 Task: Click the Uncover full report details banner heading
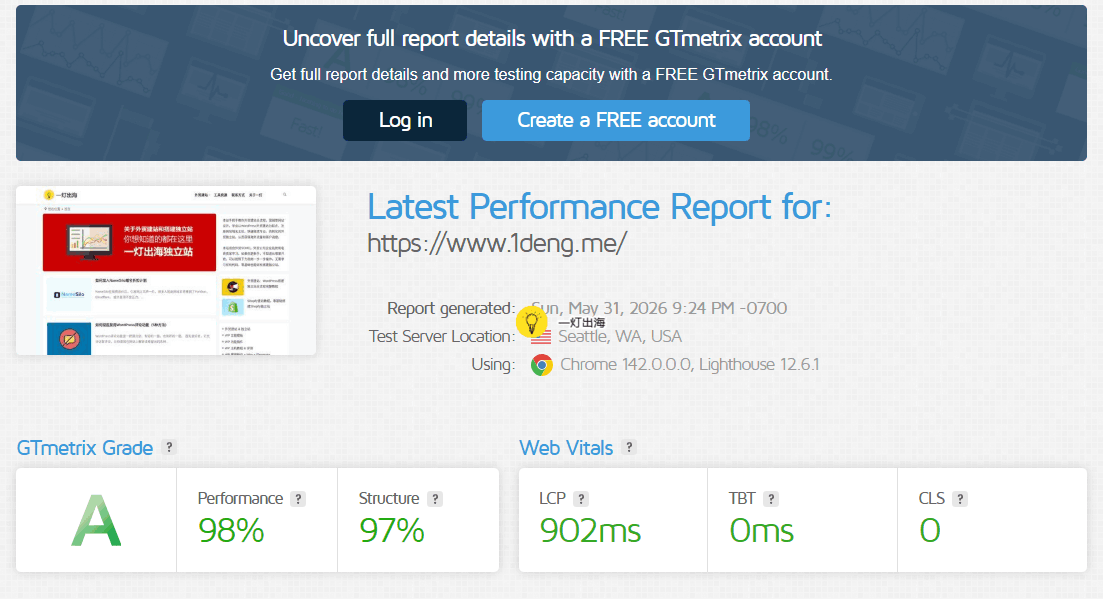coord(552,39)
